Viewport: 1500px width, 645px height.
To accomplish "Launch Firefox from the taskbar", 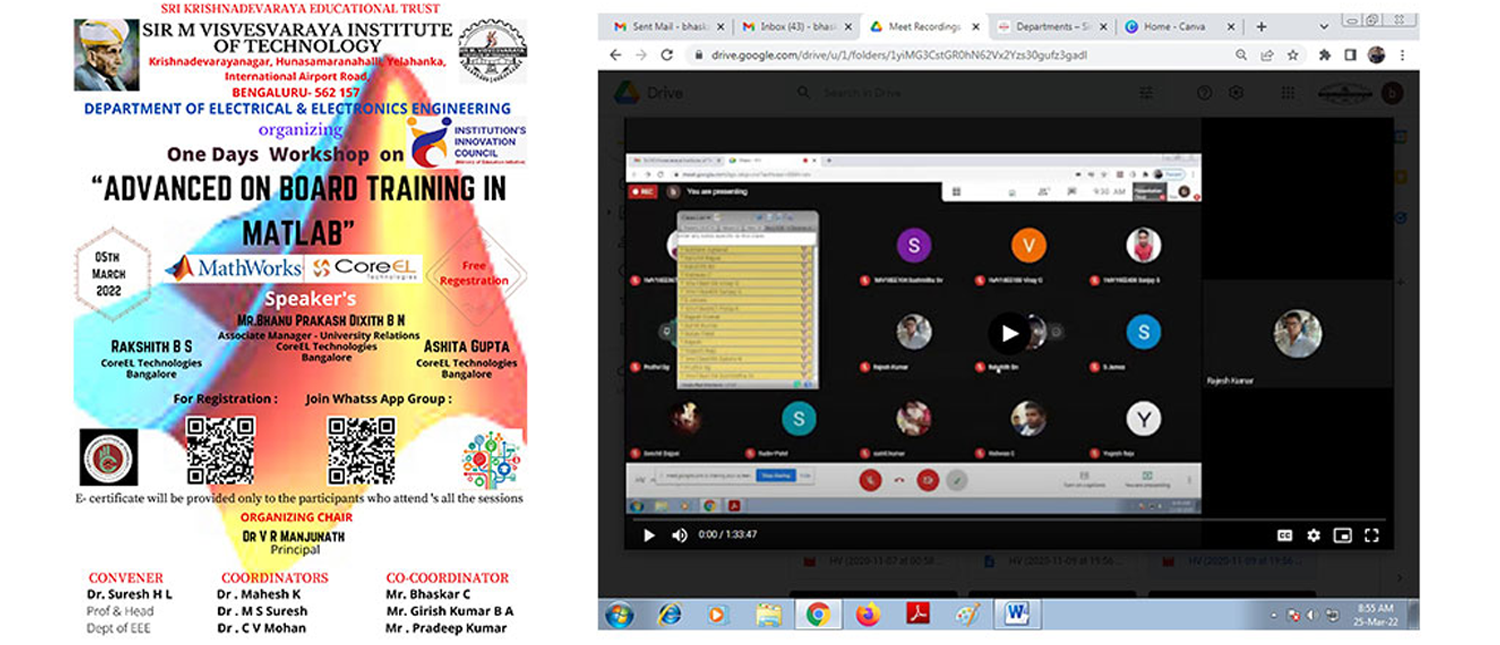I will [868, 614].
